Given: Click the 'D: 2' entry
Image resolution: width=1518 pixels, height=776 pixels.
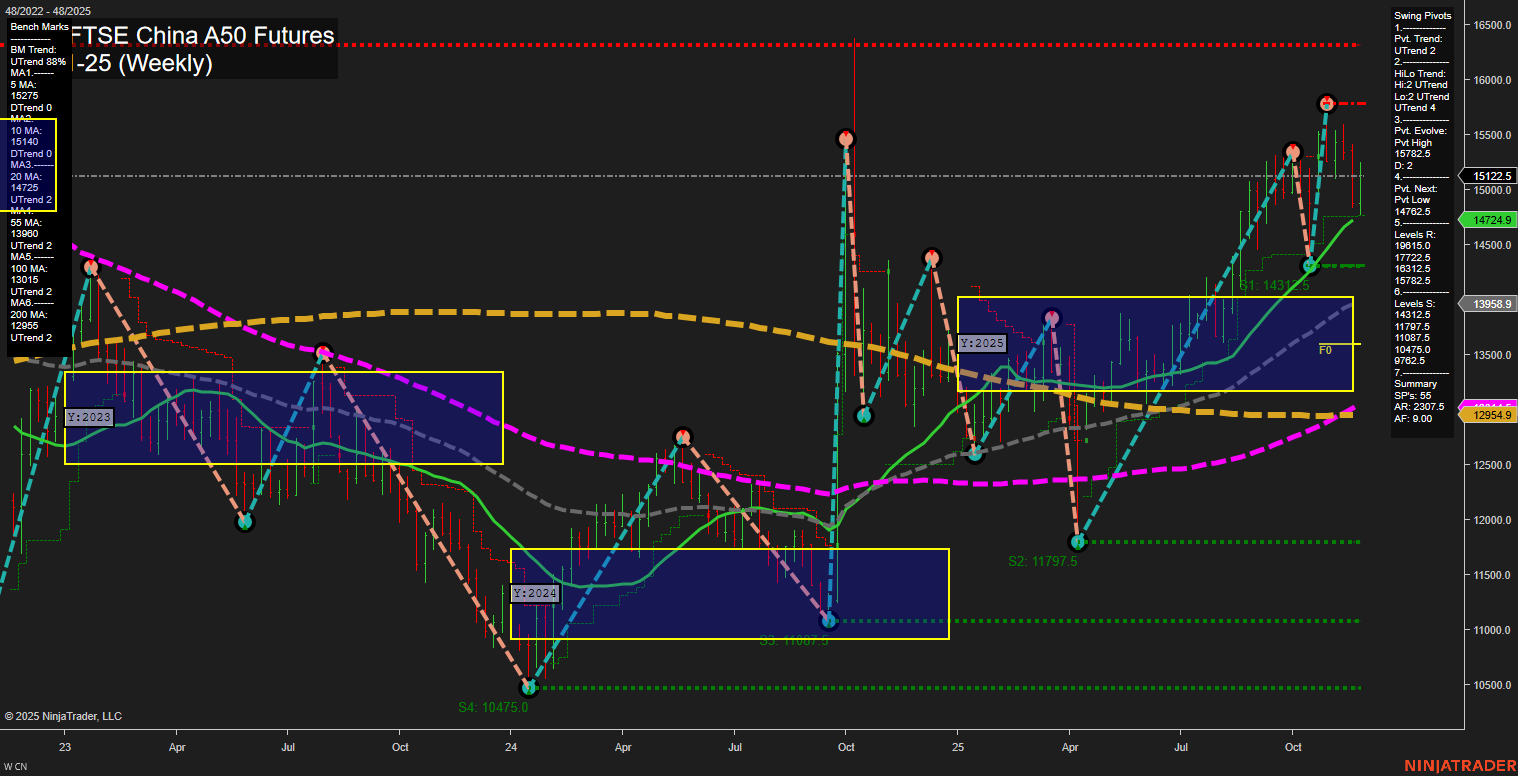Looking at the screenshot, I should (1403, 166).
